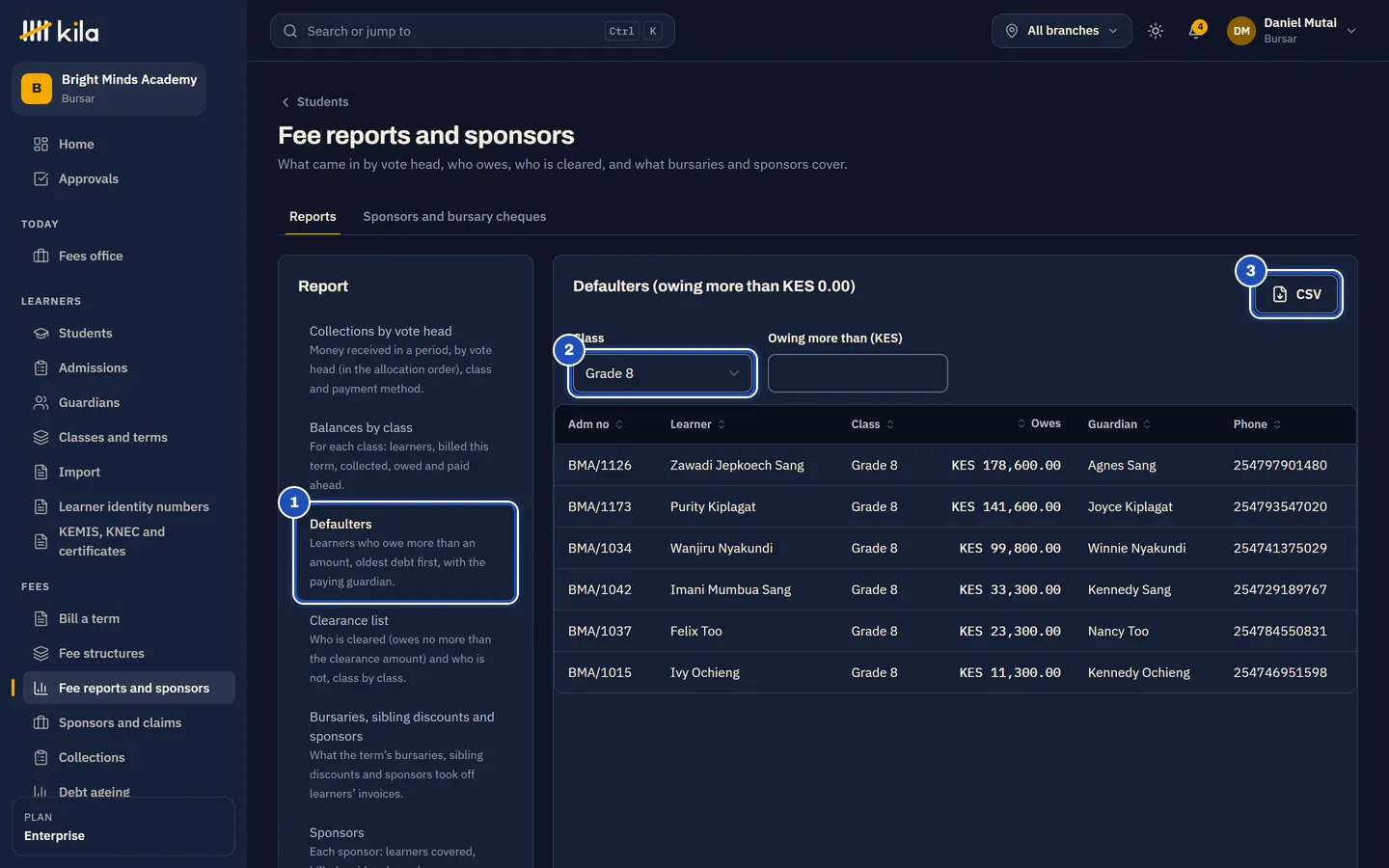1389x868 pixels.
Task: Sort table by Learner column
Action: coord(697,424)
